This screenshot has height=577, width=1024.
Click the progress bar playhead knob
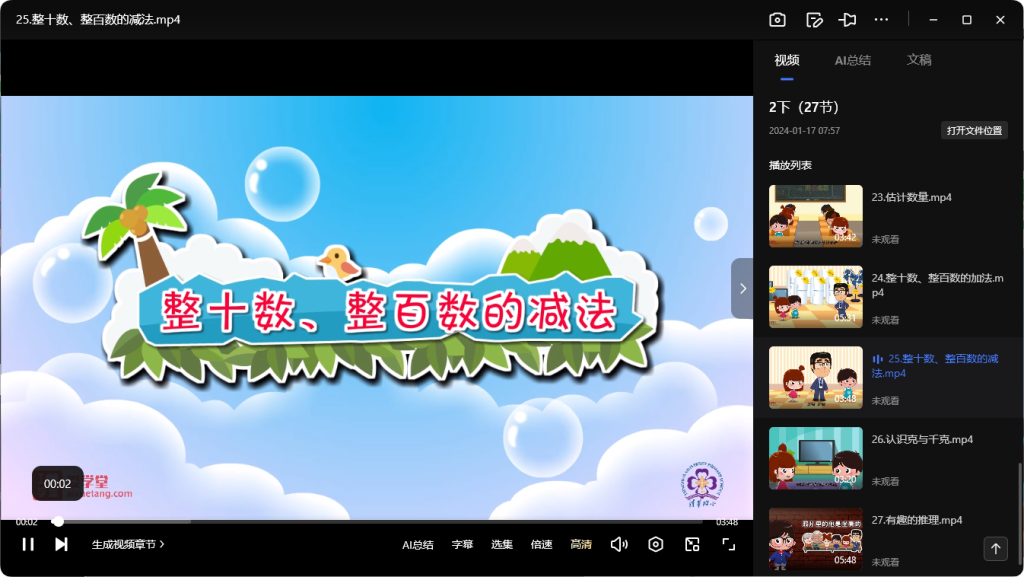point(58,522)
